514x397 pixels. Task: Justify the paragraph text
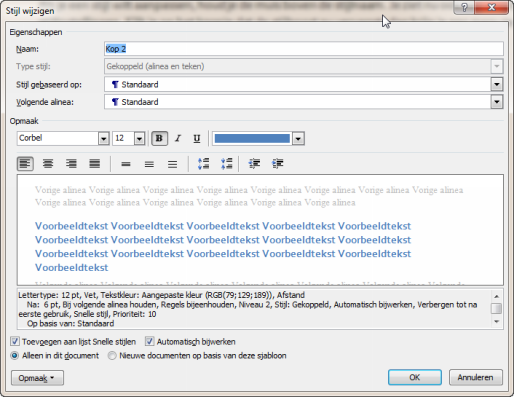coord(95,164)
